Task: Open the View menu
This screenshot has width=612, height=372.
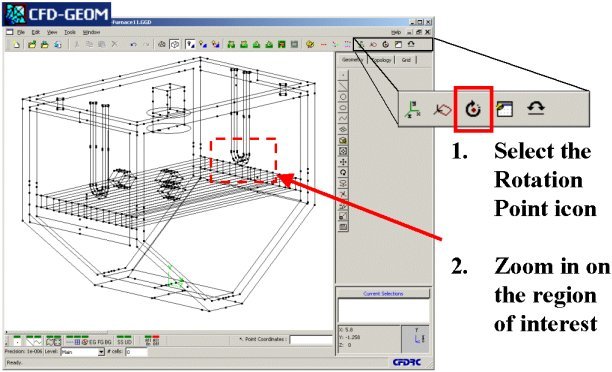Action: 52,32
